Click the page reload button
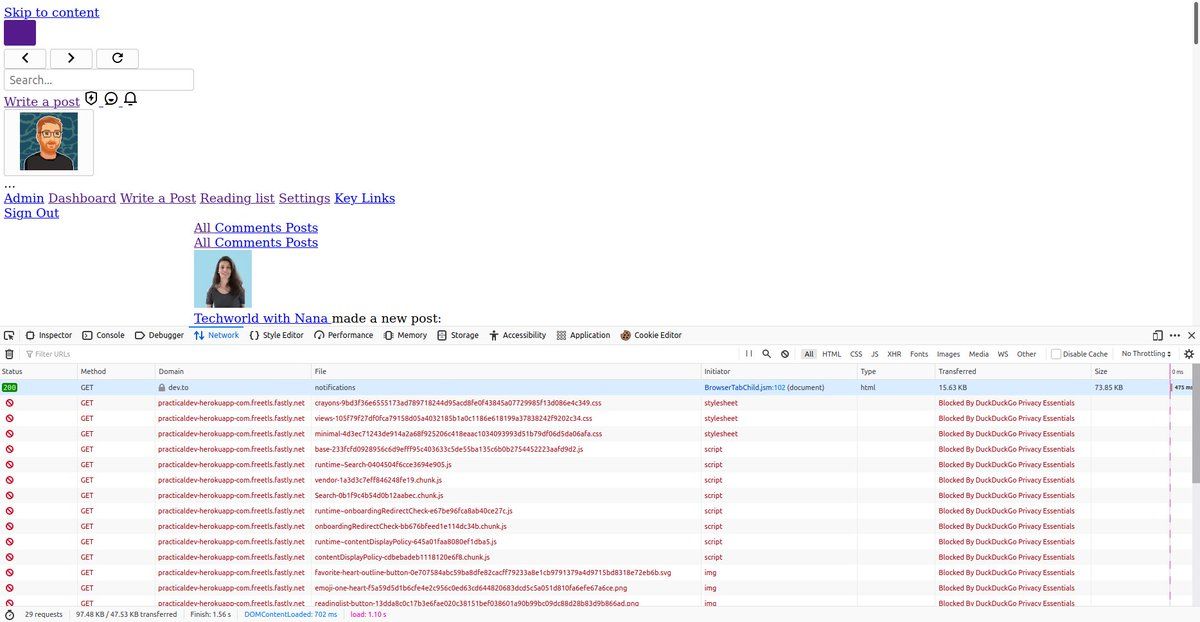This screenshot has height=622, width=1200. click(117, 59)
